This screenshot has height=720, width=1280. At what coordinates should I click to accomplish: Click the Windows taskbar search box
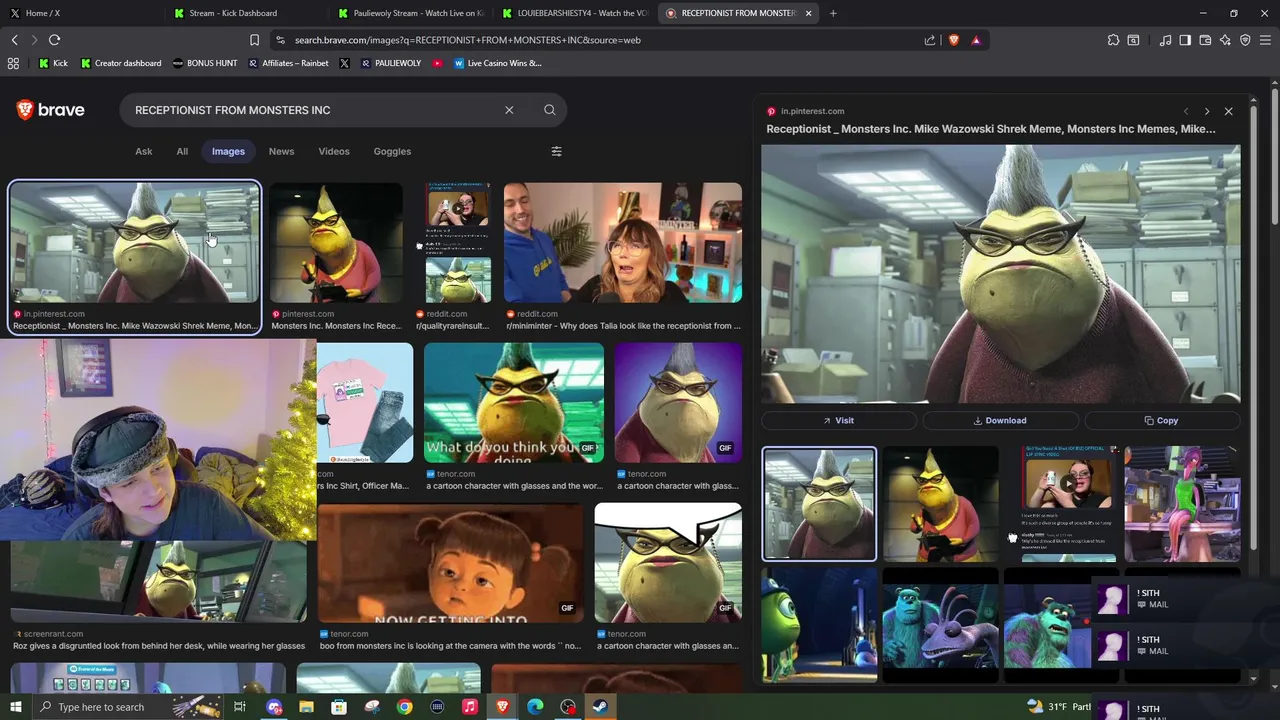click(x=127, y=707)
